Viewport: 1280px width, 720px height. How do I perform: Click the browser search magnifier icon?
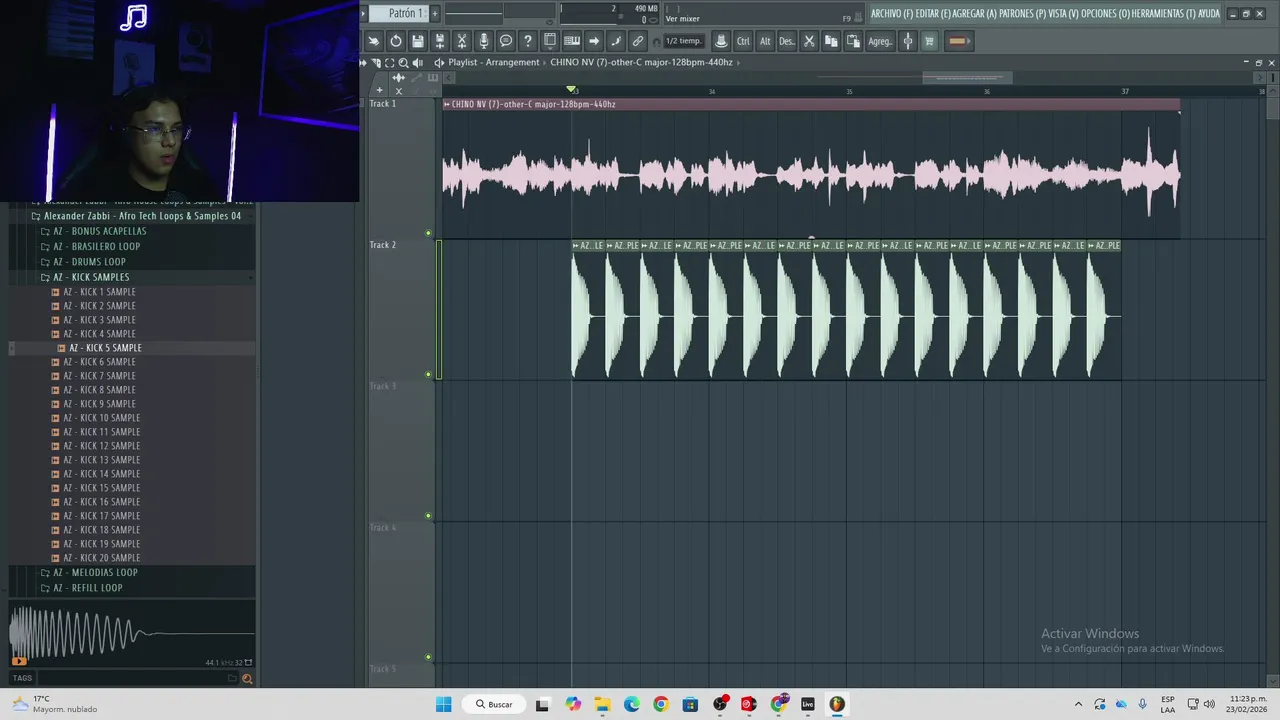point(247,678)
